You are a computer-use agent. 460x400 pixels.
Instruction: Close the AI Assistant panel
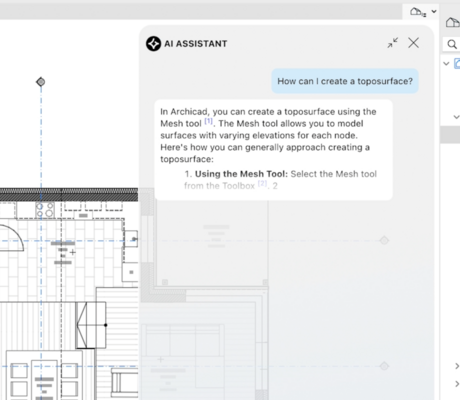point(414,43)
